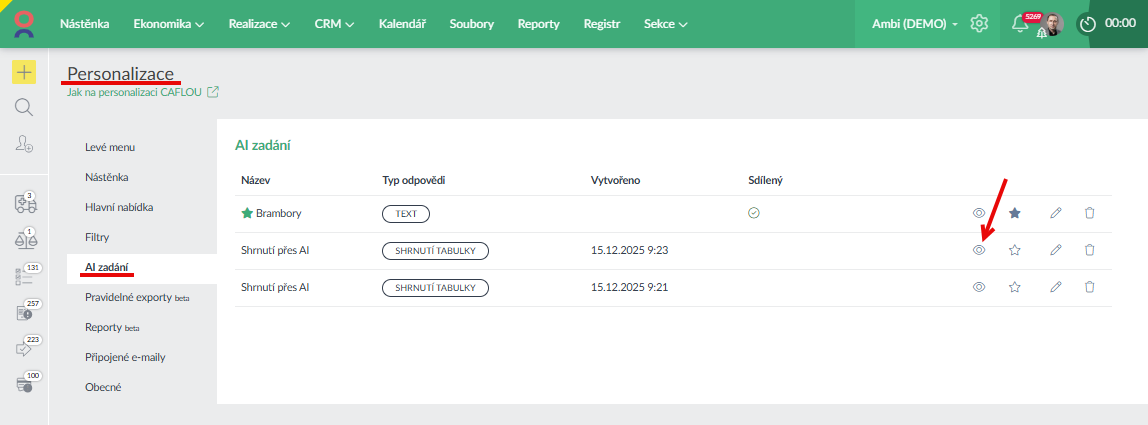1148x425 pixels.
Task: Click the add contact icon in sidebar
Action: tap(23, 144)
